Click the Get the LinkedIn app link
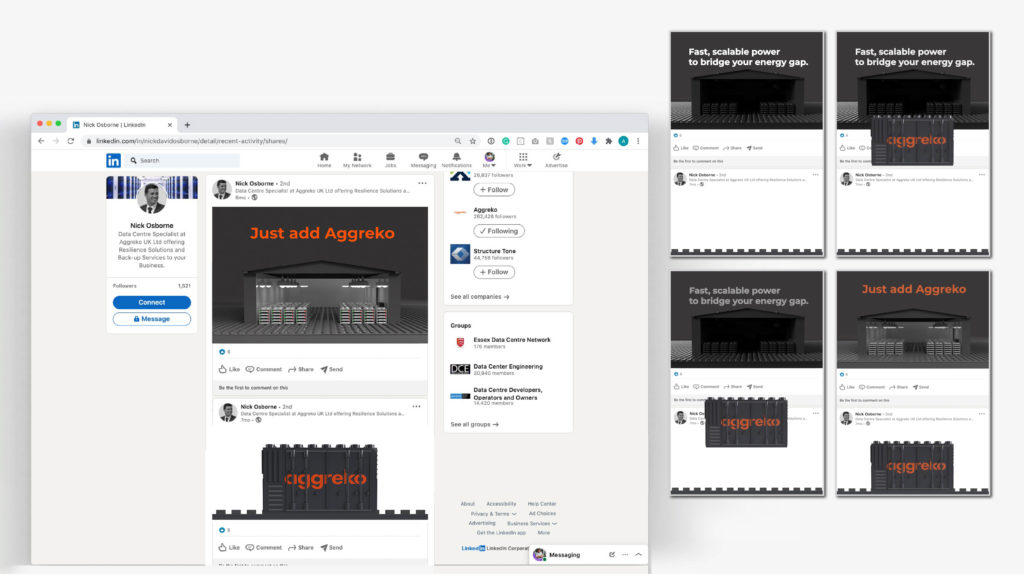Viewport: 1024px width, 576px height. [501, 533]
